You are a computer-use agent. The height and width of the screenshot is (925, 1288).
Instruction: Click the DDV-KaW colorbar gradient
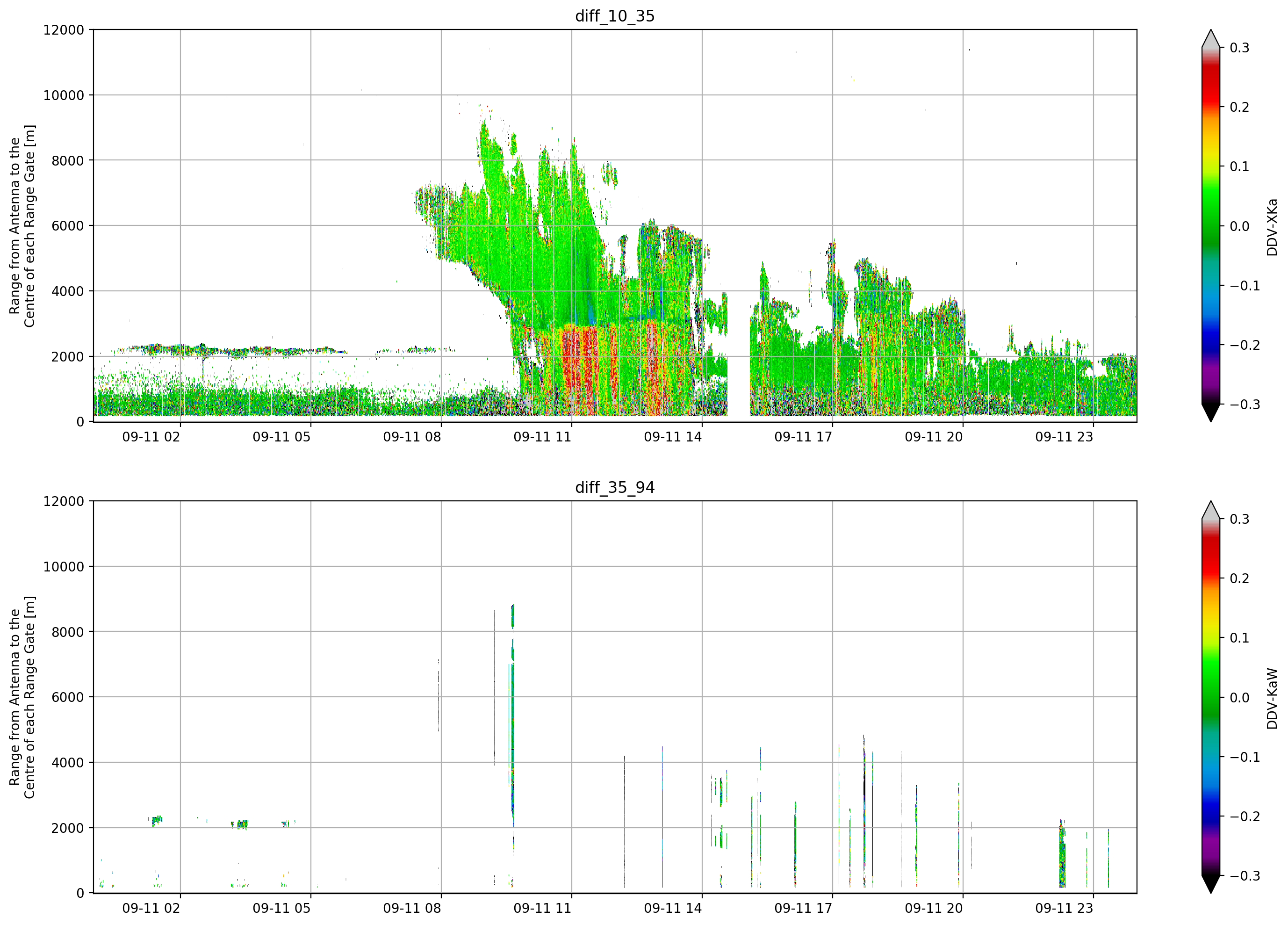coord(1210,697)
